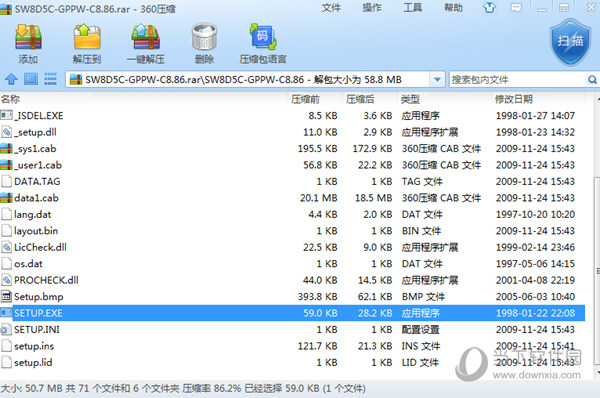Select the lang.dat file name
Viewport: 600px width, 398px height.
pyautogui.click(x=33, y=214)
